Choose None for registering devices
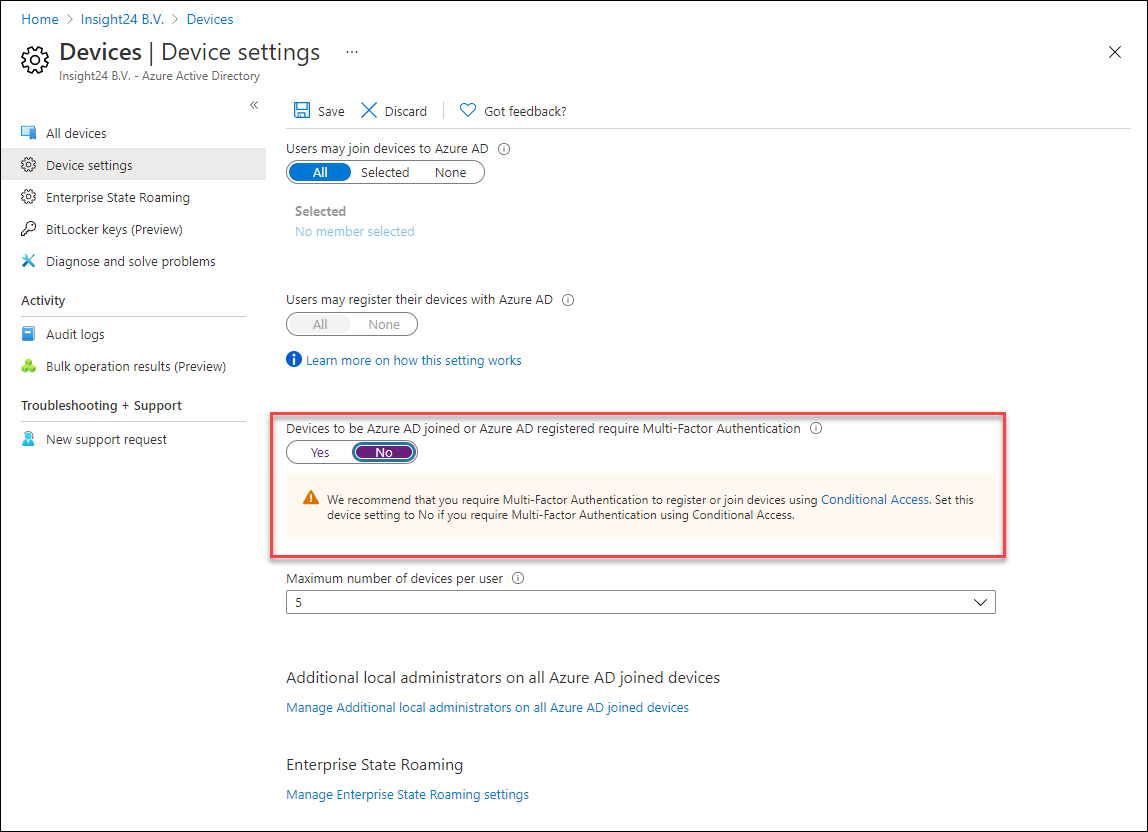 coord(384,324)
